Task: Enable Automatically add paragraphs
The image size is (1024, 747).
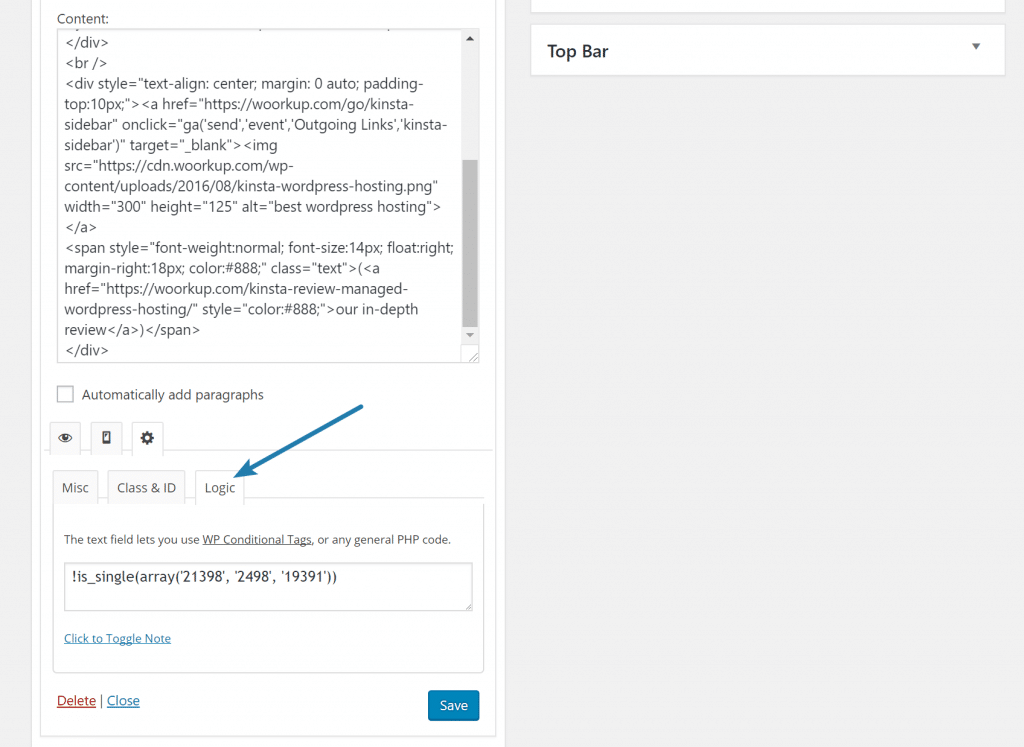Action: click(x=65, y=394)
